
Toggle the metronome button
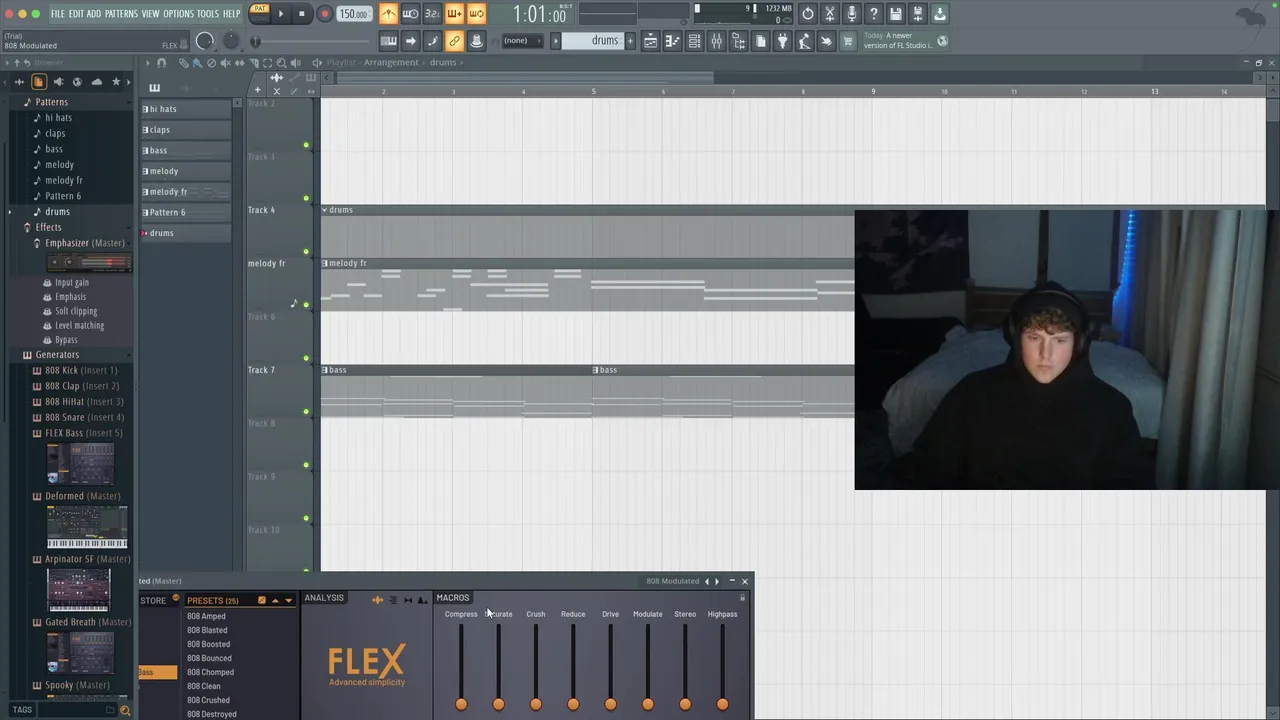point(388,14)
